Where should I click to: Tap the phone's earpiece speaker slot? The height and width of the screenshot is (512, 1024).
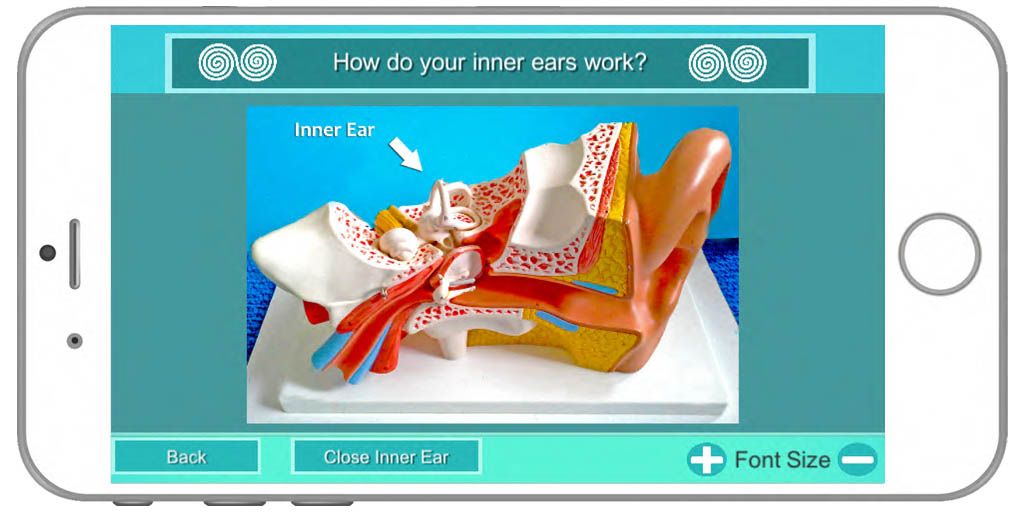(74, 254)
